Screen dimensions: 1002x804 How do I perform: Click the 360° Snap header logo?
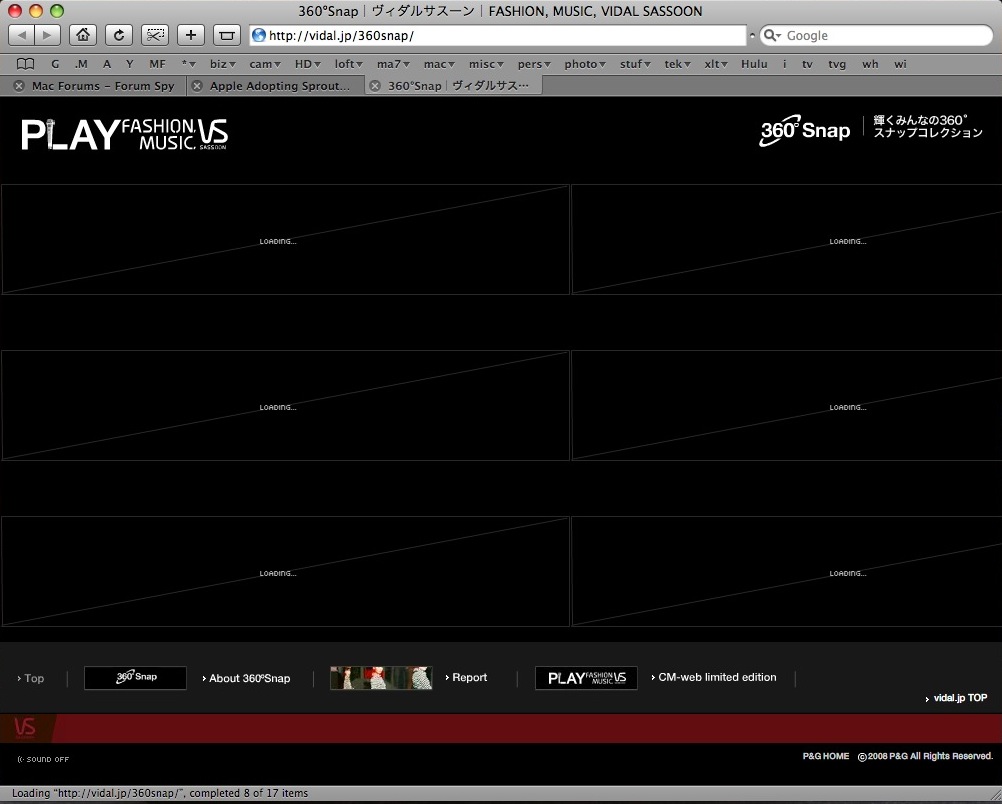click(805, 130)
